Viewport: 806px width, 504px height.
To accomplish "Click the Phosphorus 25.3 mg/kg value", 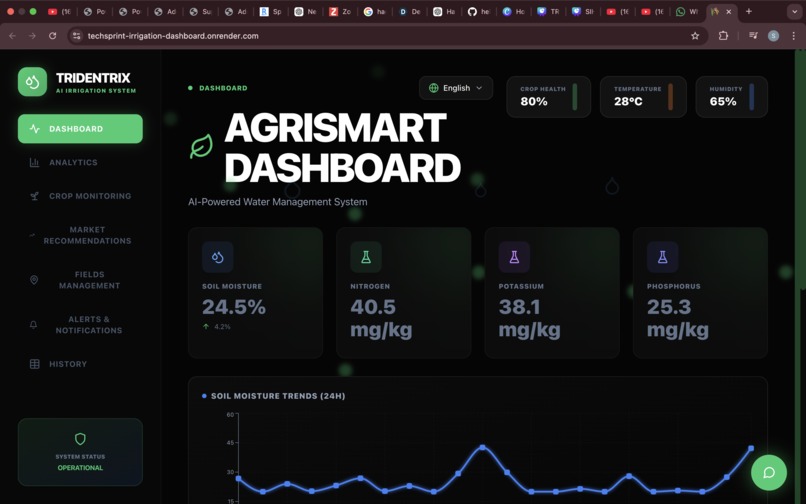I will coord(677,318).
